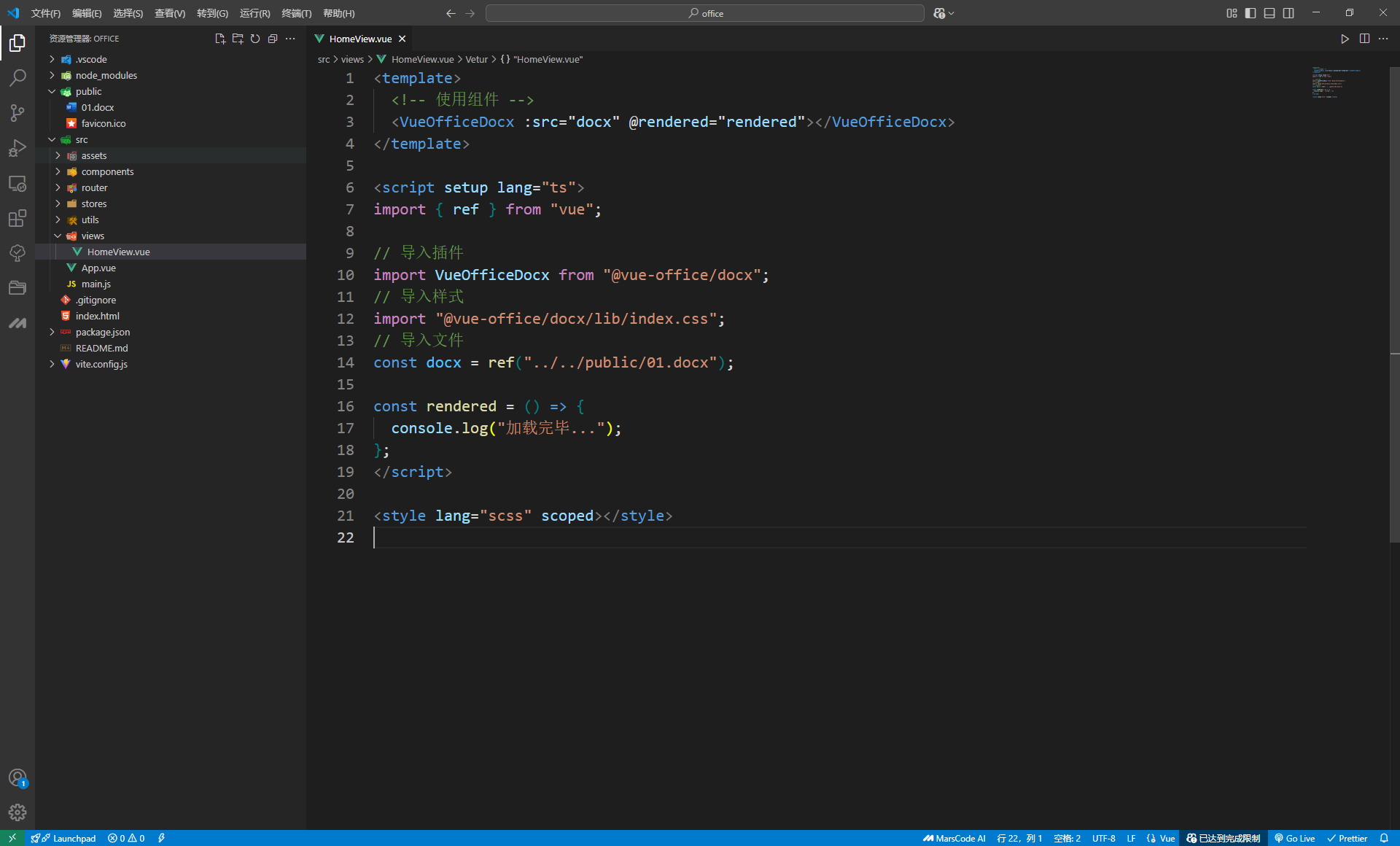Open the notifications bell
The height and width of the screenshot is (846, 1400).
(x=1384, y=839)
